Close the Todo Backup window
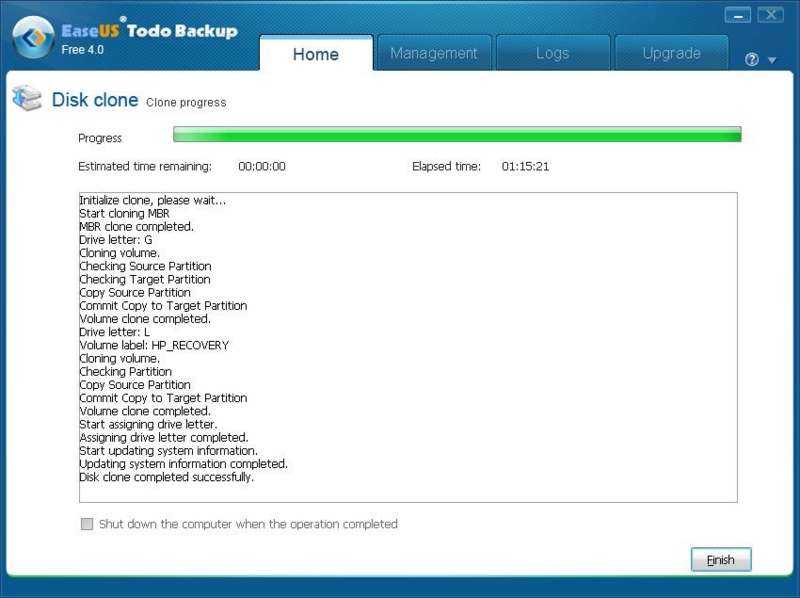Screen dimensions: 800x598 (x=771, y=15)
